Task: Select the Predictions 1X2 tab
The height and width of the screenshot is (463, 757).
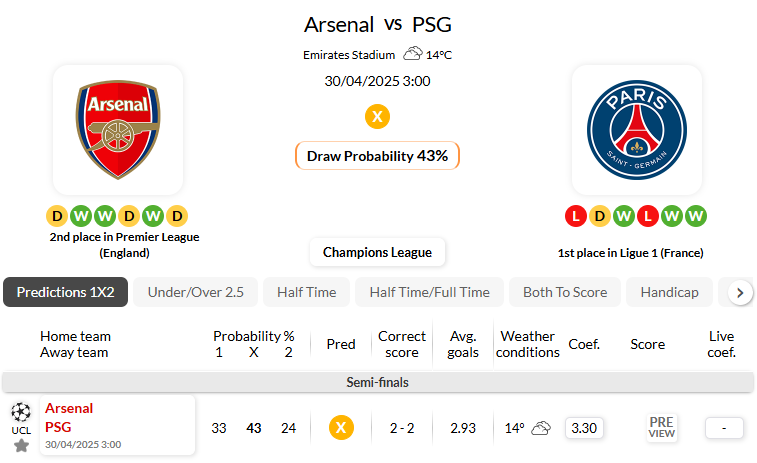Action: (66, 292)
